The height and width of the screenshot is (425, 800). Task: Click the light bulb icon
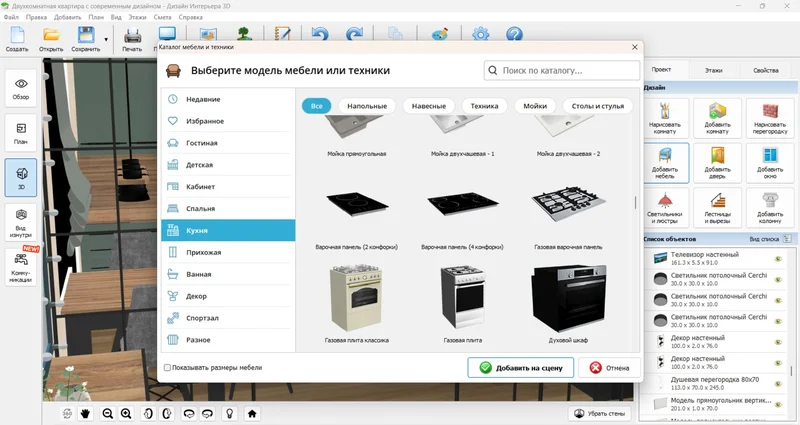tap(229, 412)
